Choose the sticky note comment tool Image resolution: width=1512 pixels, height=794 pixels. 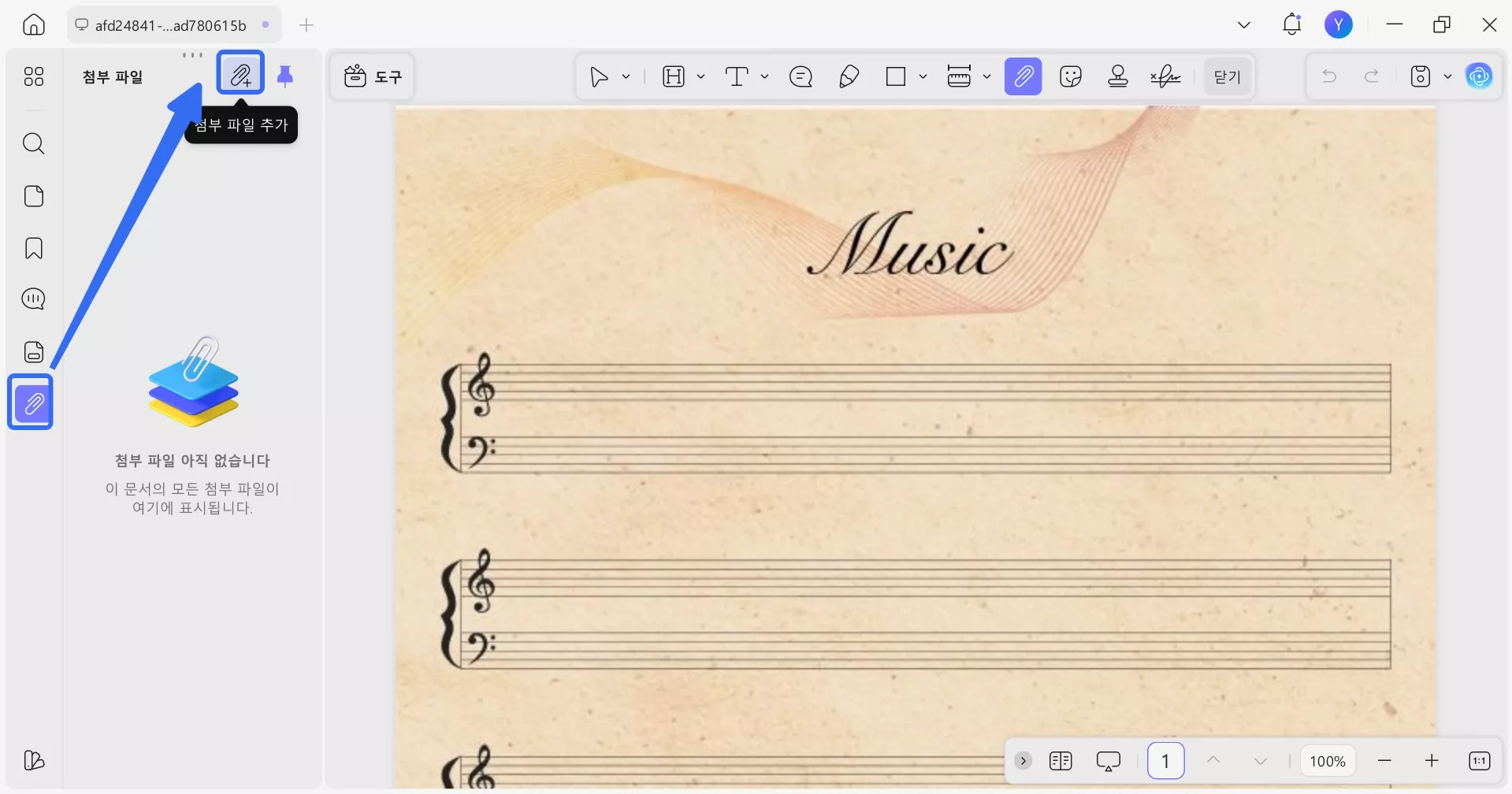801,76
